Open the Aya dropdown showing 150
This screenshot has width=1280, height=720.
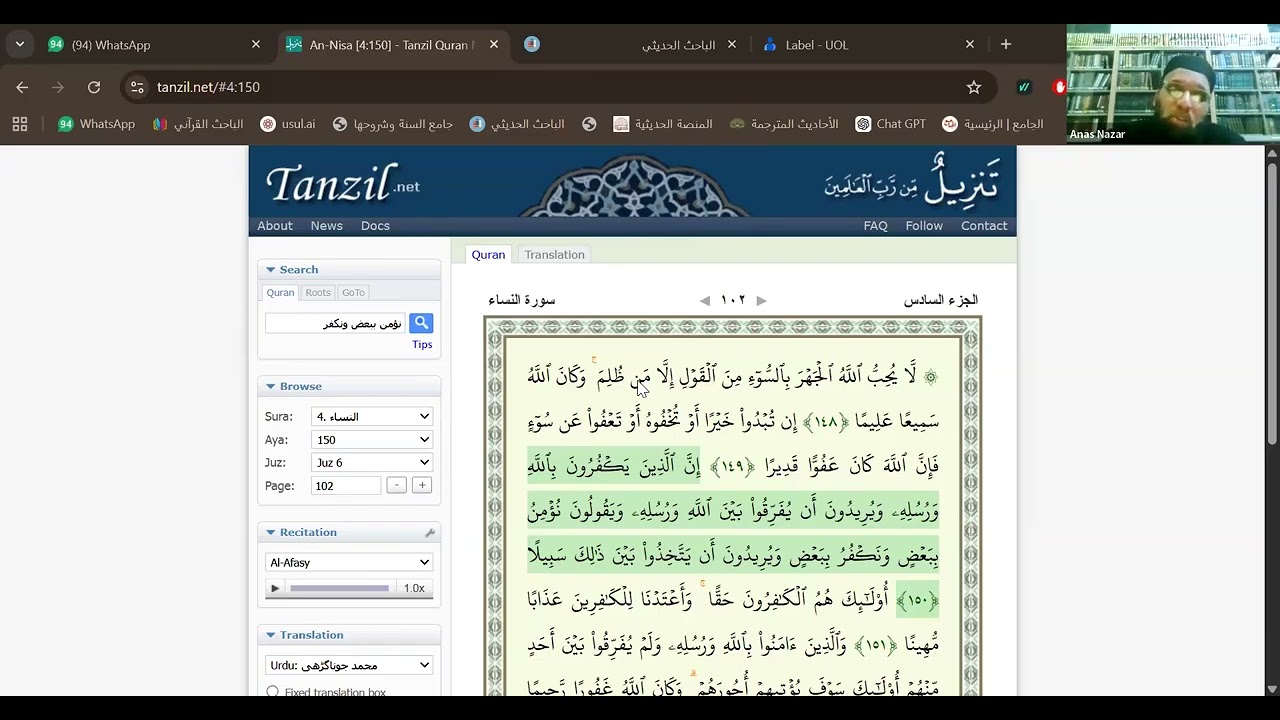click(x=372, y=440)
